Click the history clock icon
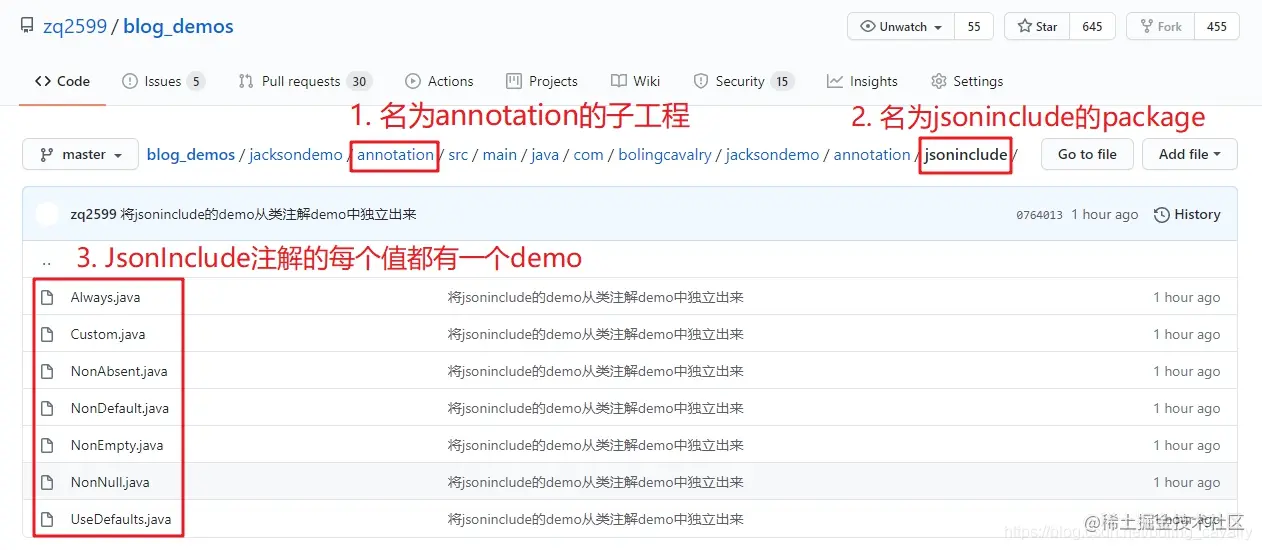This screenshot has height=550, width=1262. [1161, 214]
